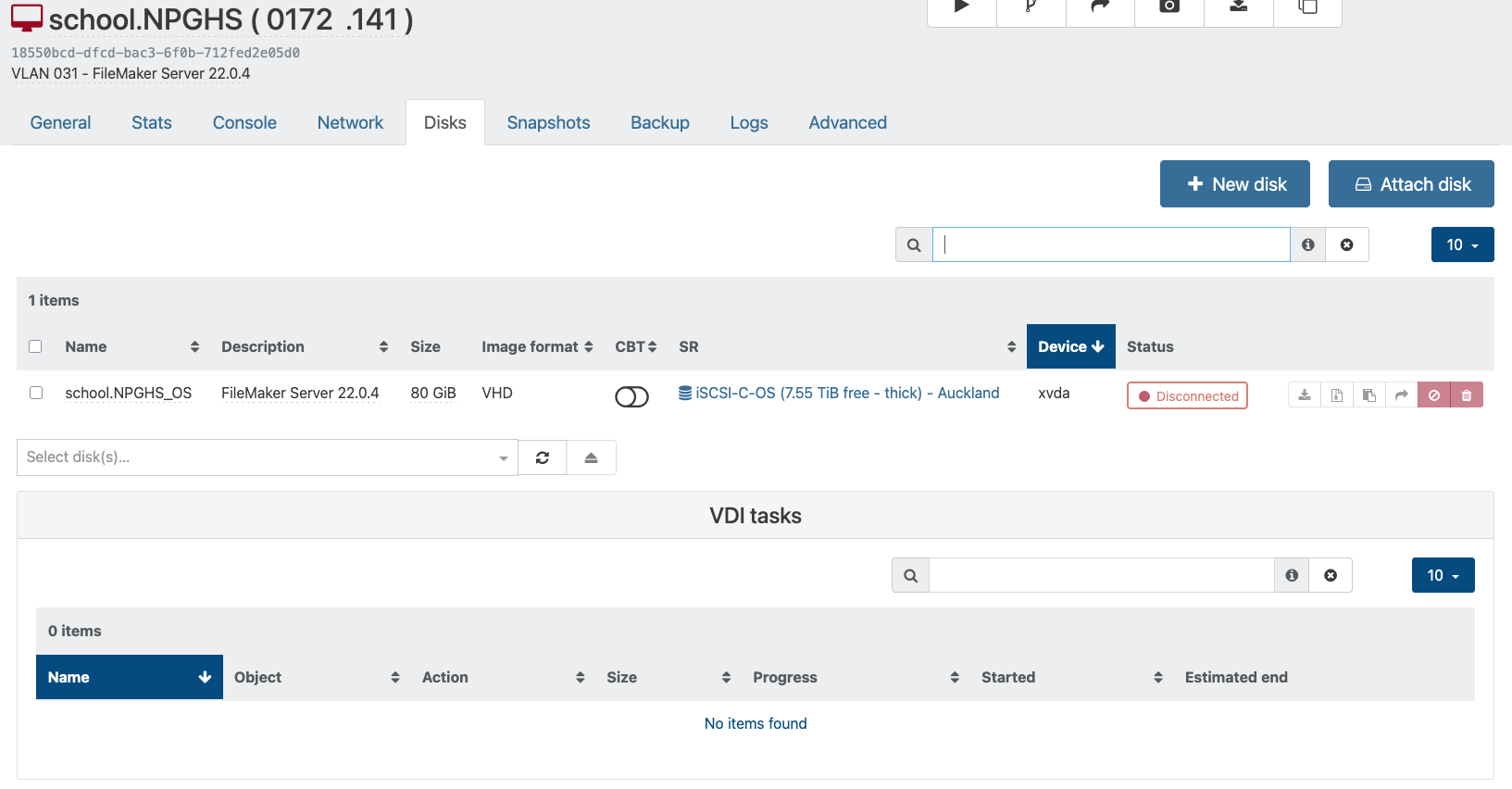This screenshot has width=1512, height=789.
Task: Click the camera snapshot icon in the toolbar
Action: click(1169, 7)
